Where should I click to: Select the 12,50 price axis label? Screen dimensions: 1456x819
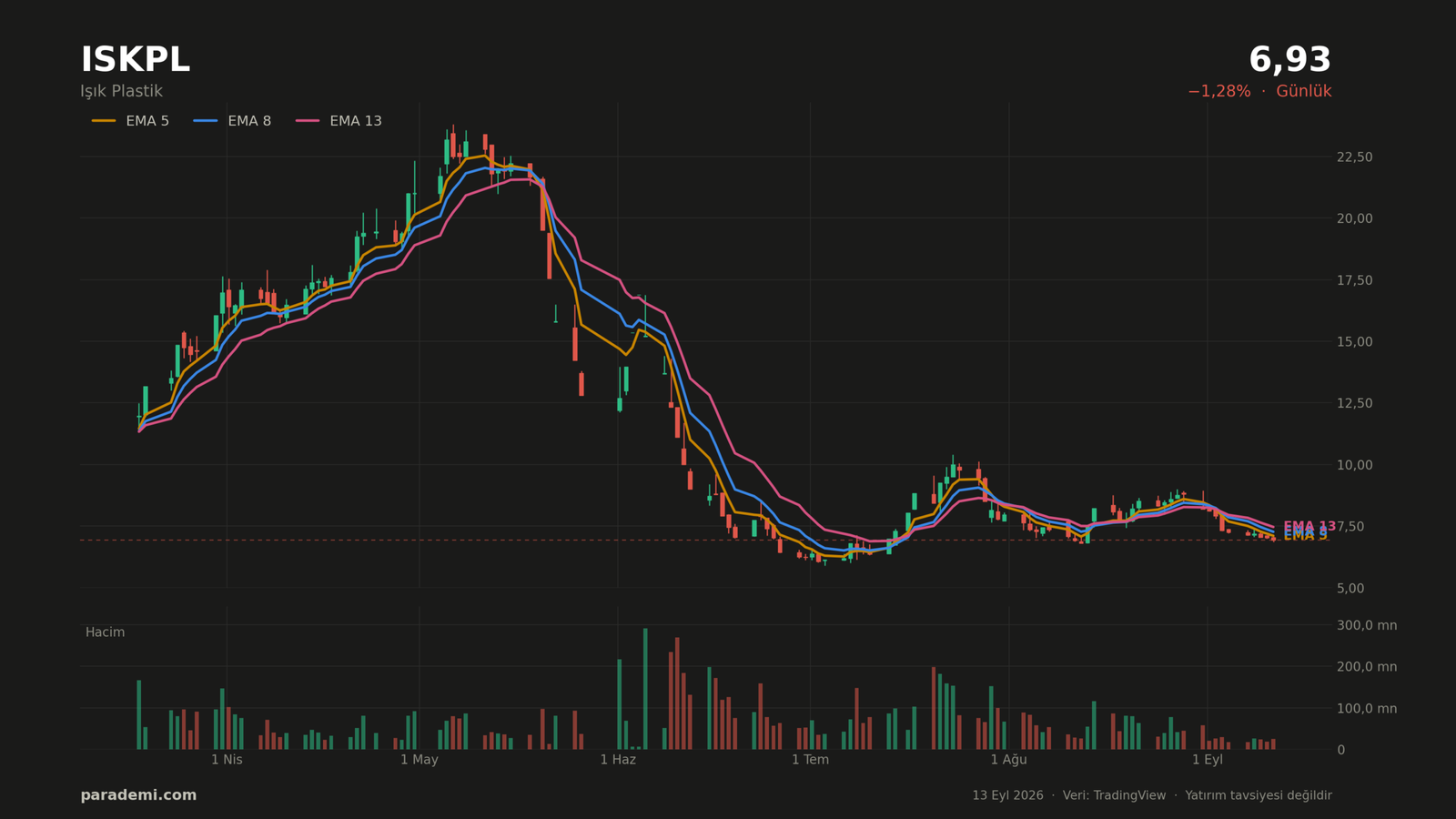[1354, 403]
